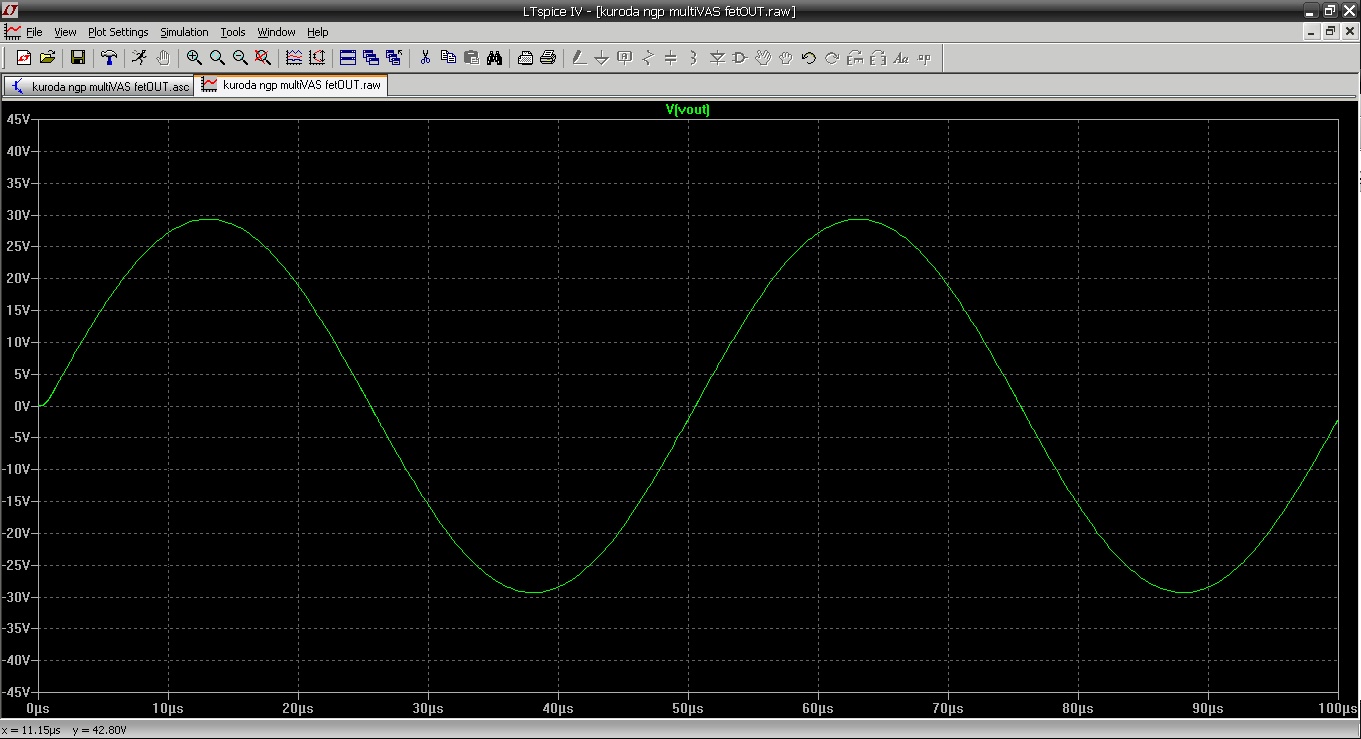Click the Rotate component icon
Viewport: 1361px width, 739px height.
pyautogui.click(x=855, y=58)
